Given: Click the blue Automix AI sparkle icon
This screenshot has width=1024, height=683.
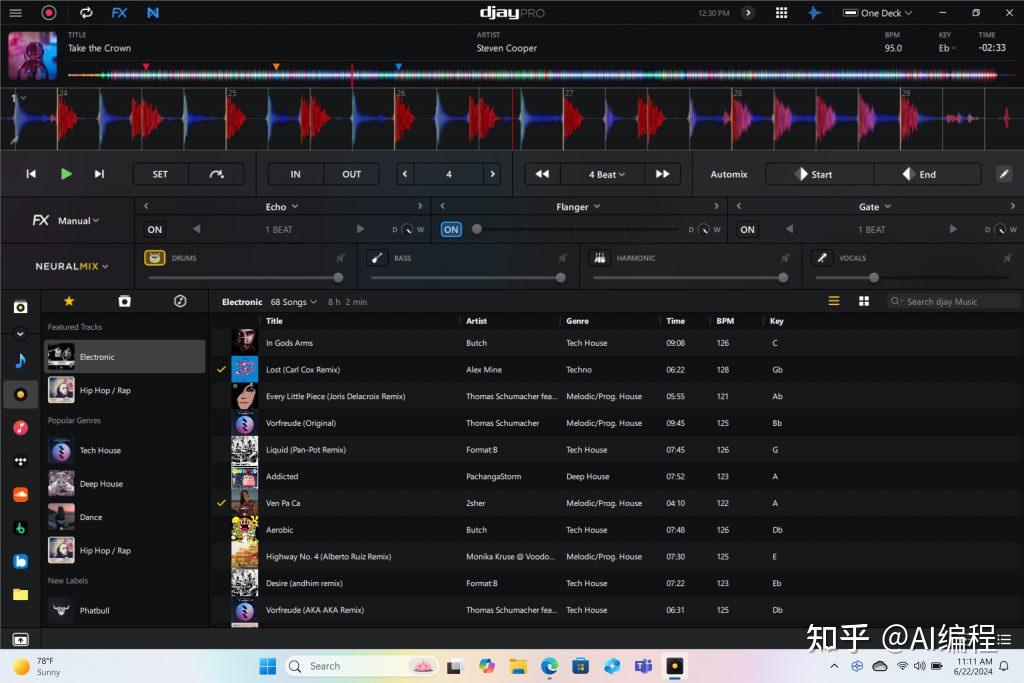Looking at the screenshot, I should tap(814, 12).
